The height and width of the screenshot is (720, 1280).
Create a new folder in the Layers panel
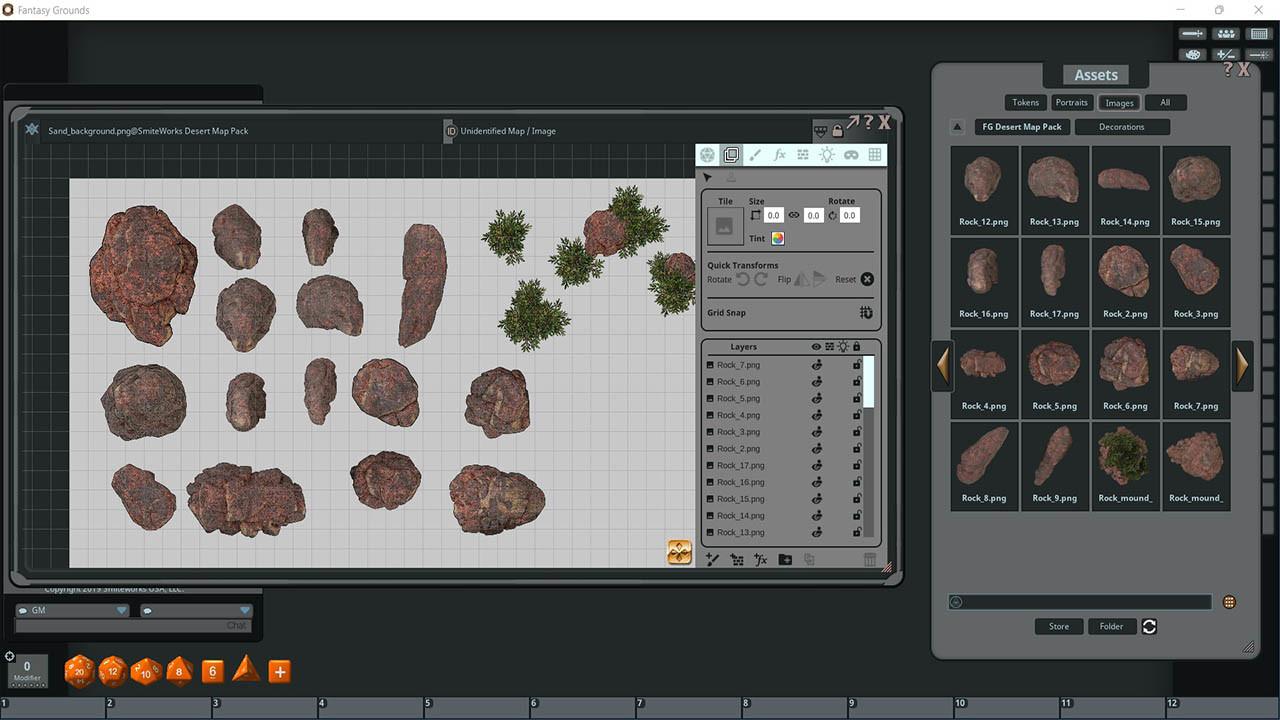(785, 559)
